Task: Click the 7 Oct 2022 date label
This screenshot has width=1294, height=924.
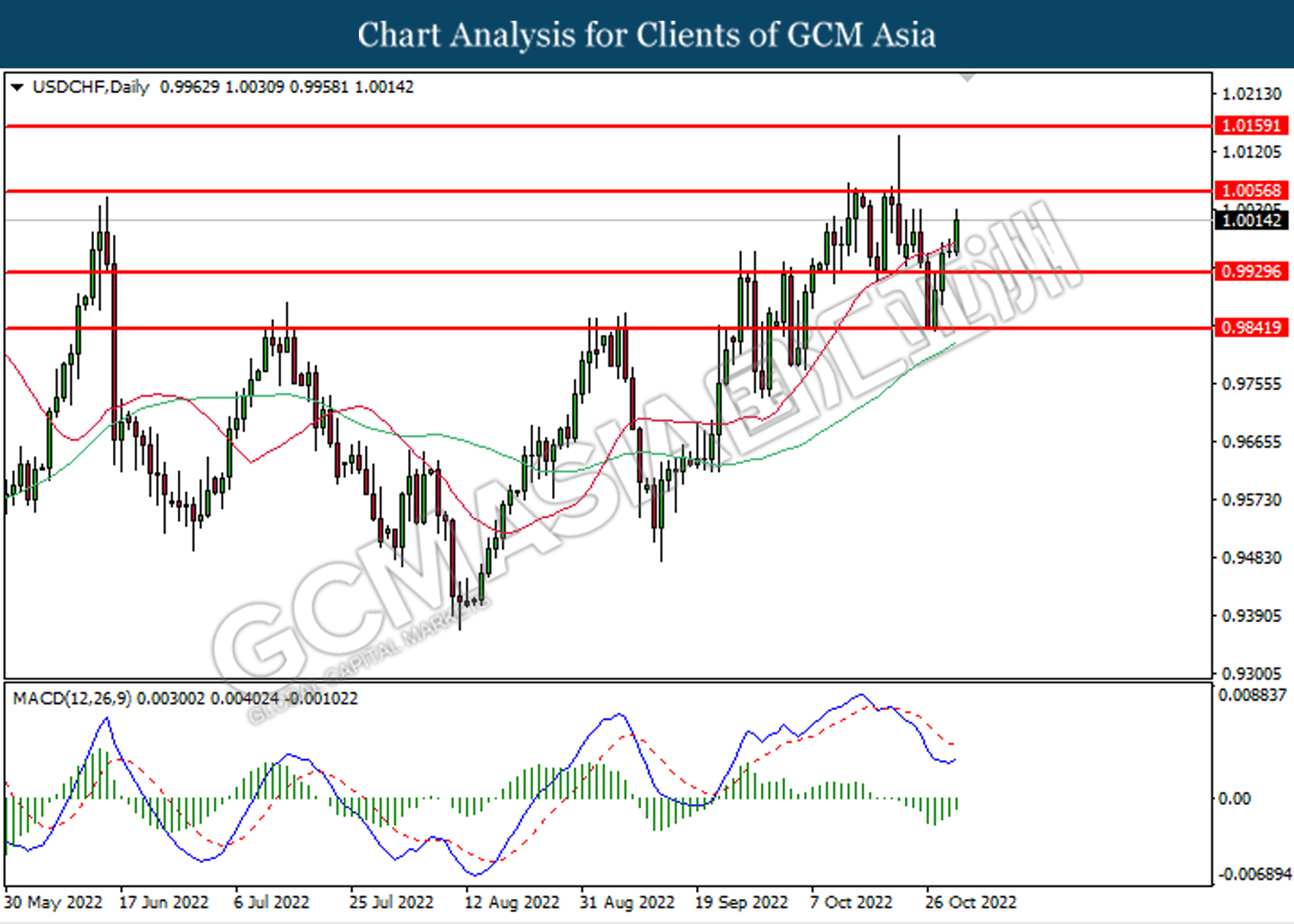Action: tap(851, 902)
